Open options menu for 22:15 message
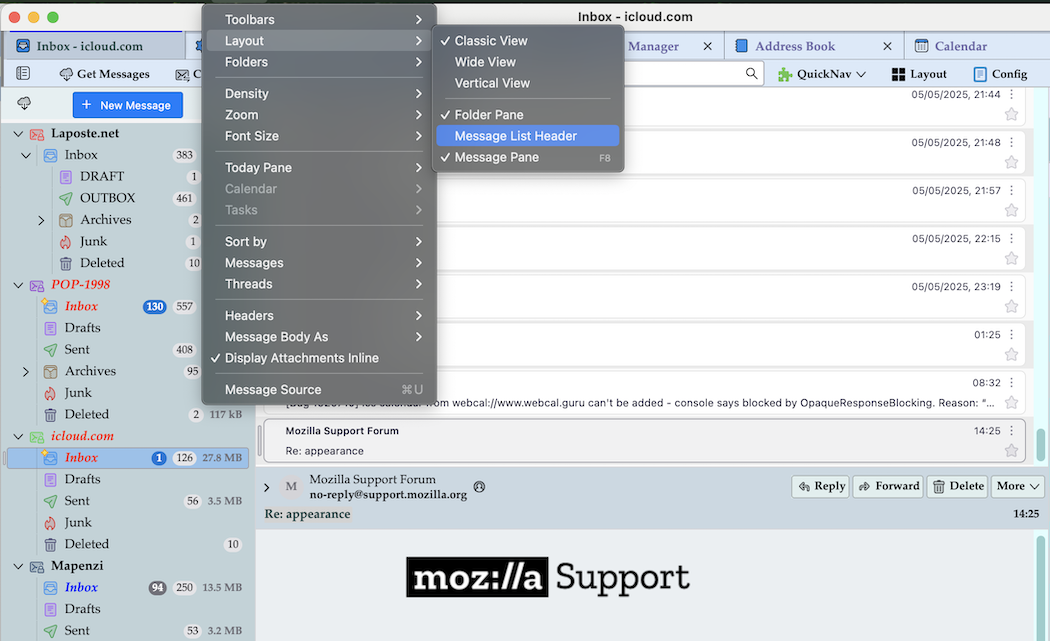The width and height of the screenshot is (1050, 641). [x=1012, y=238]
